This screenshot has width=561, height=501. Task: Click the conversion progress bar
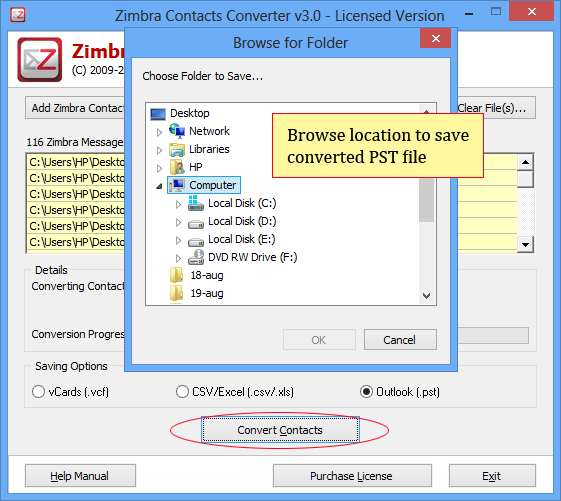[x=493, y=335]
